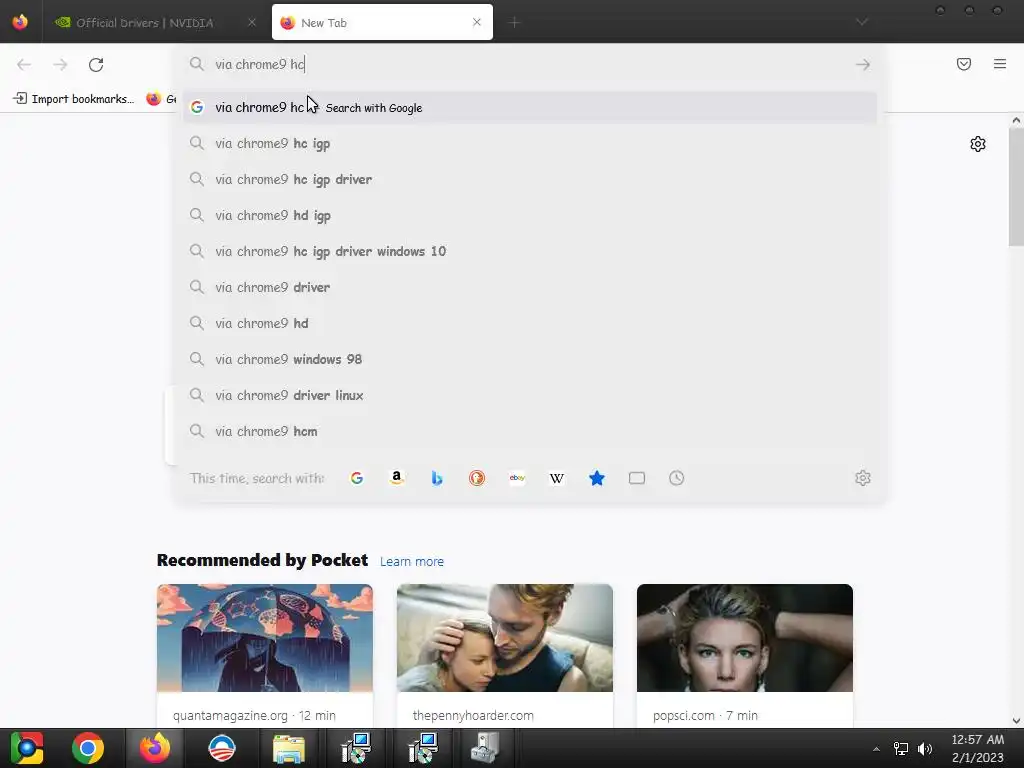Choose suggestion 'via chrome9 windows 98'

pyautogui.click(x=530, y=359)
